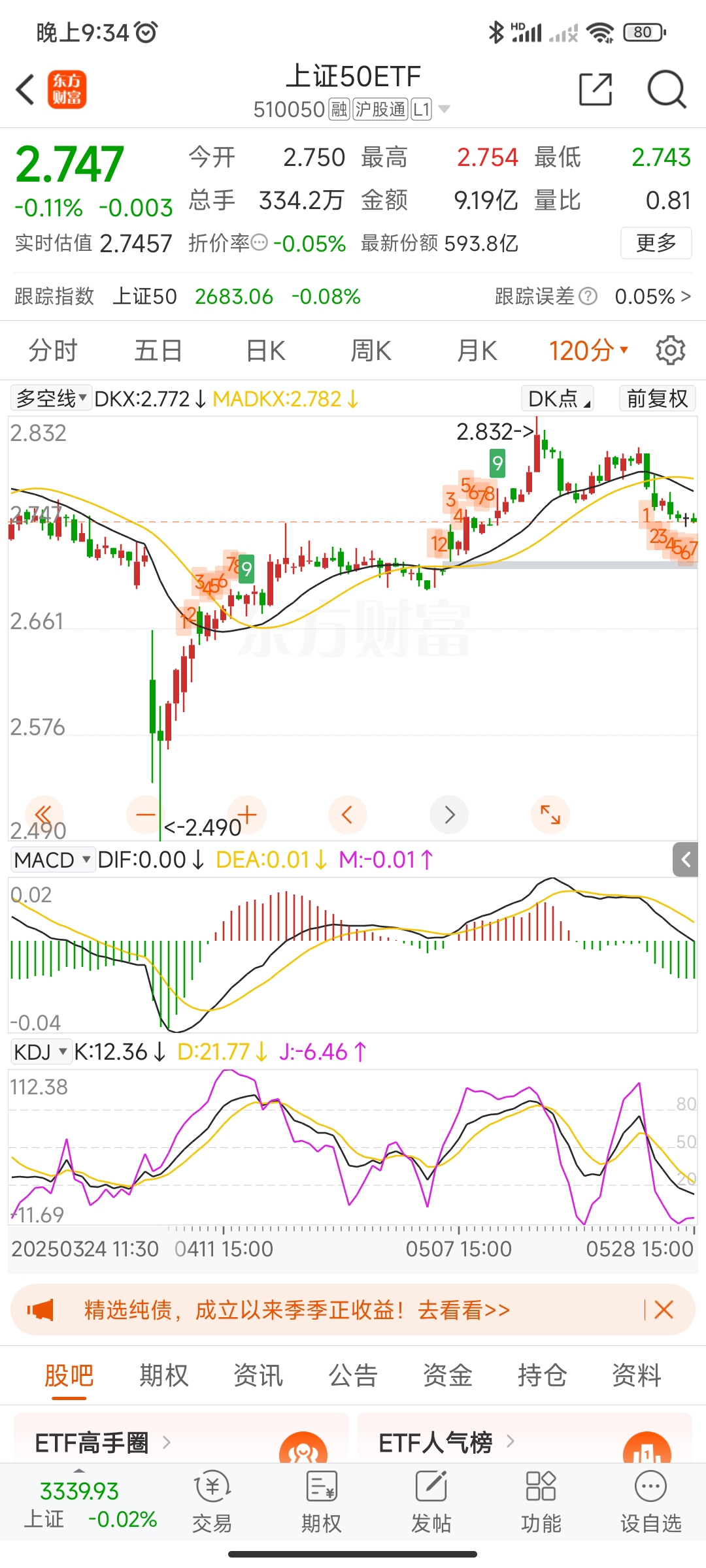Tap the back arrow at top left
Viewport: 706px width, 1568px height.
coord(25,90)
